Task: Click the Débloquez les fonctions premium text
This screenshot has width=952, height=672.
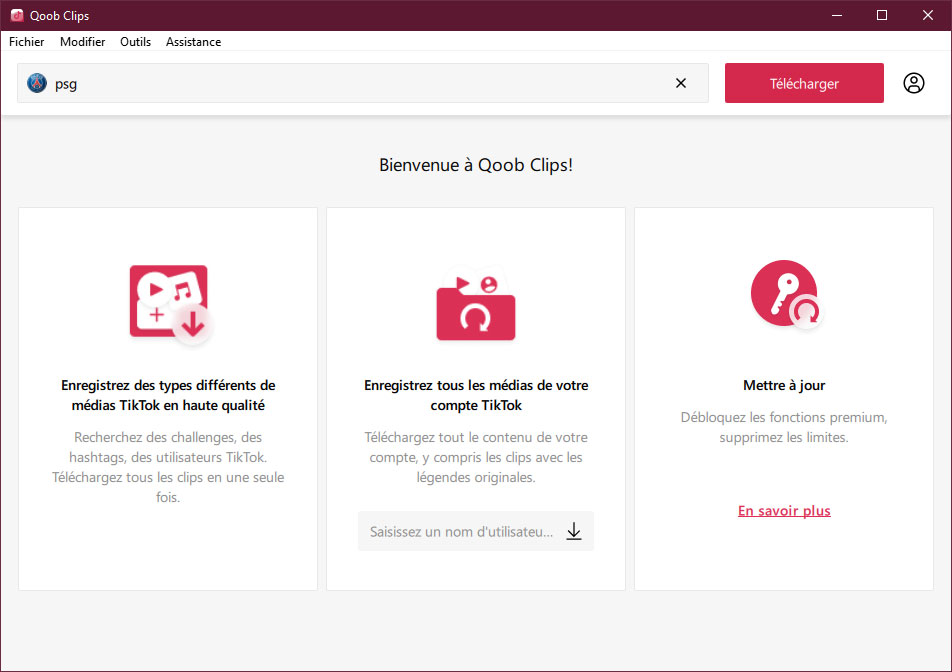Action: [x=784, y=427]
